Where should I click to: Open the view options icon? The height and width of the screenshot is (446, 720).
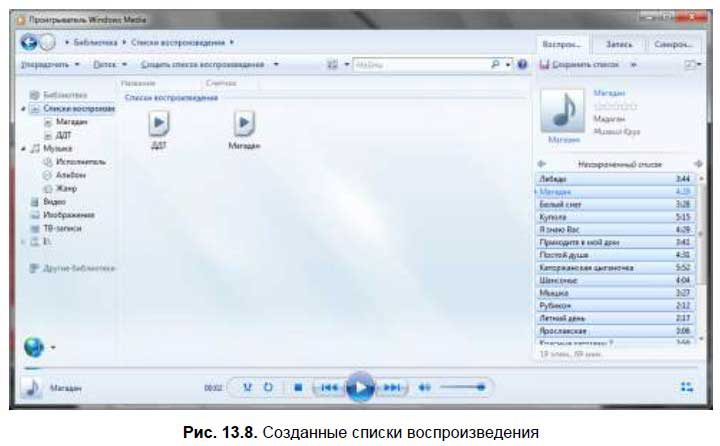tap(332, 65)
